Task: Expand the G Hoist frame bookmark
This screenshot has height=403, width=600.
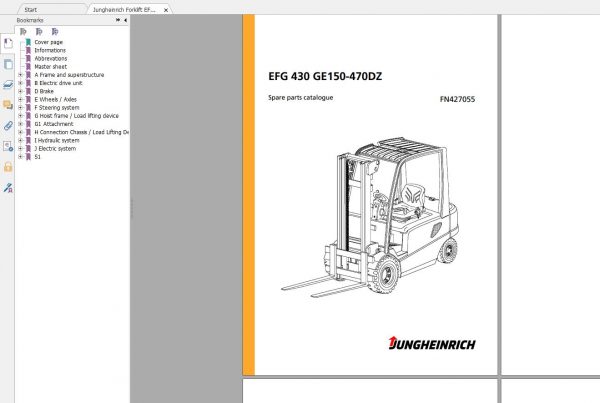Action: click(21, 116)
